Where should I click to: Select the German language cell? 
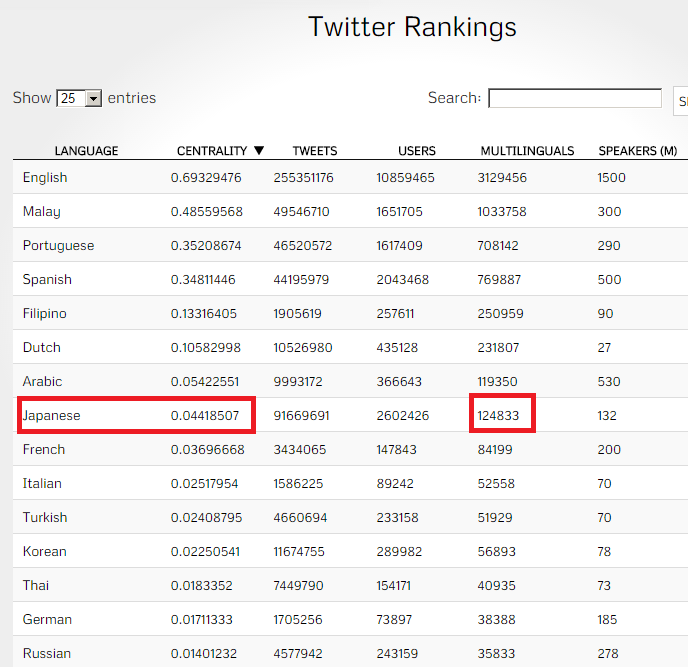(47, 620)
